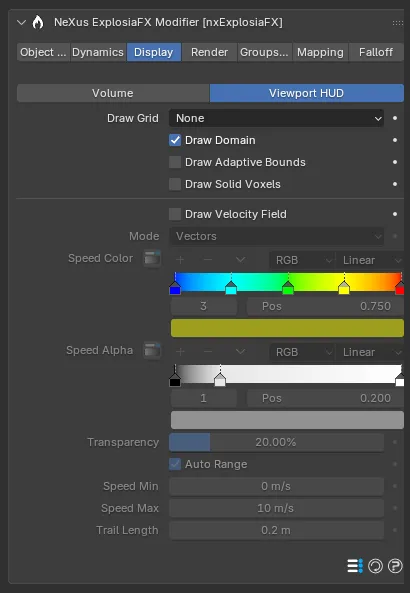Image resolution: width=410 pixels, height=593 pixels.
Task: Add a stop to Speed Color ramp
Action: [180, 260]
